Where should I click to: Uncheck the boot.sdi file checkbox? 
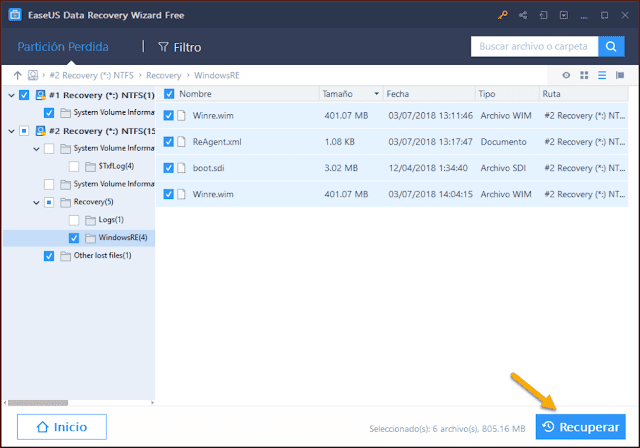169,168
